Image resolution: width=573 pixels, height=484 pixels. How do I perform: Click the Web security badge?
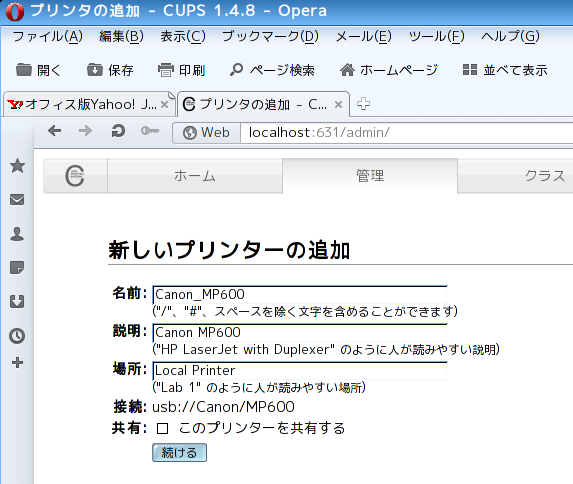pos(206,132)
